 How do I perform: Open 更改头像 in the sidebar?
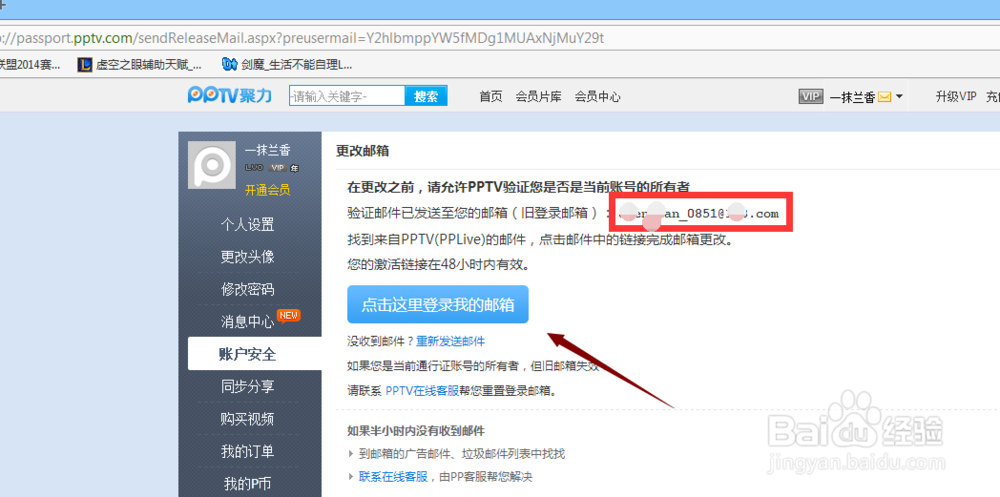247,256
